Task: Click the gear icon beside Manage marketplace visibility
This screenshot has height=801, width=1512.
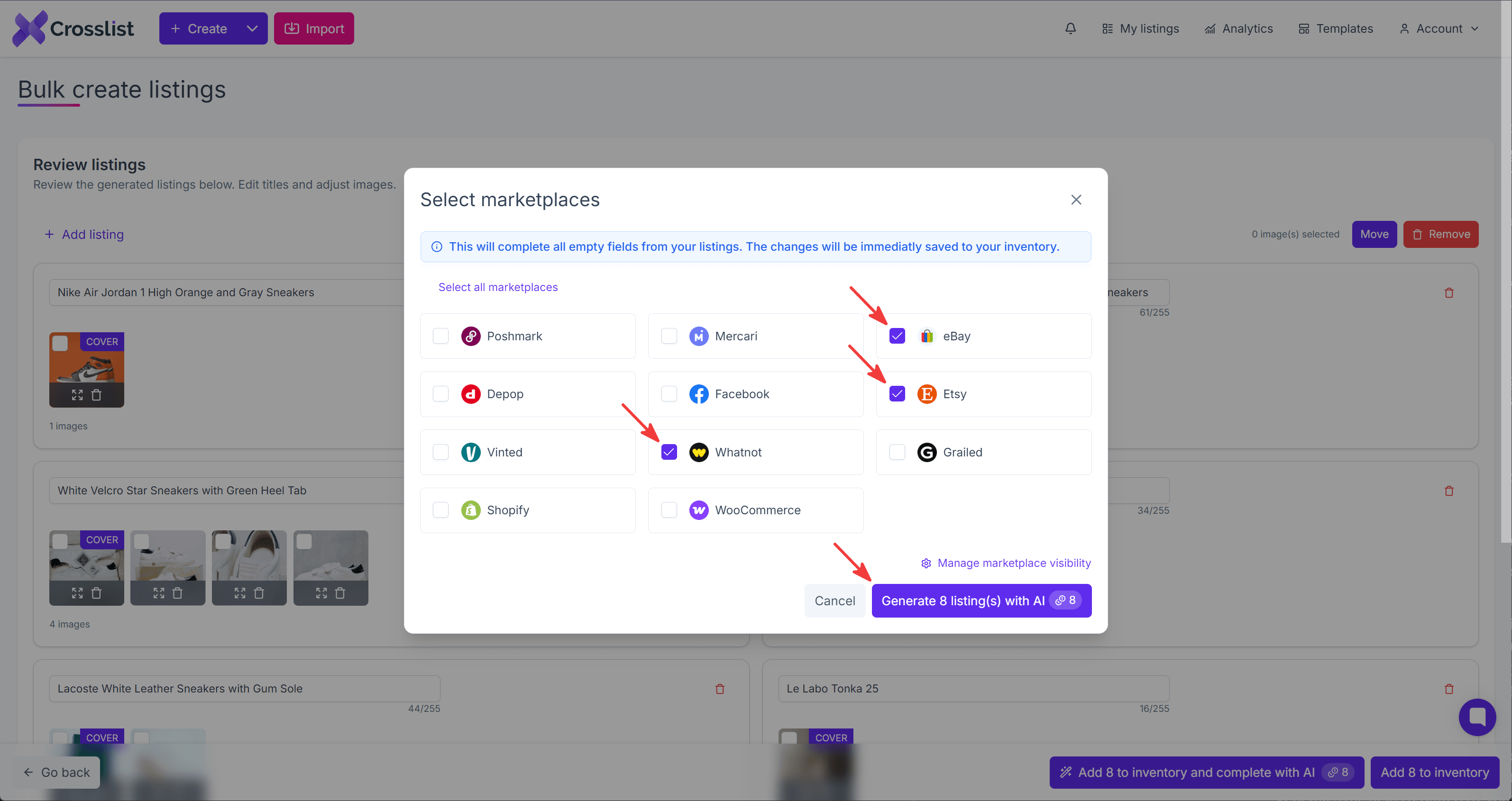Action: pos(926,564)
